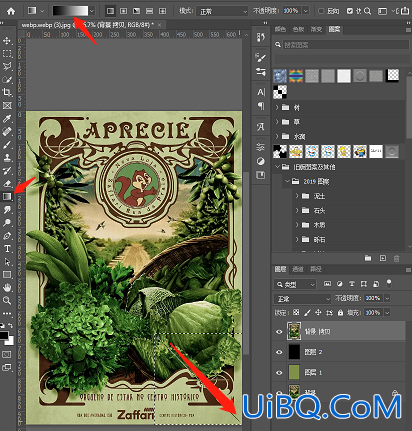
Task: Select the Pen tool
Action: click(x=7, y=236)
